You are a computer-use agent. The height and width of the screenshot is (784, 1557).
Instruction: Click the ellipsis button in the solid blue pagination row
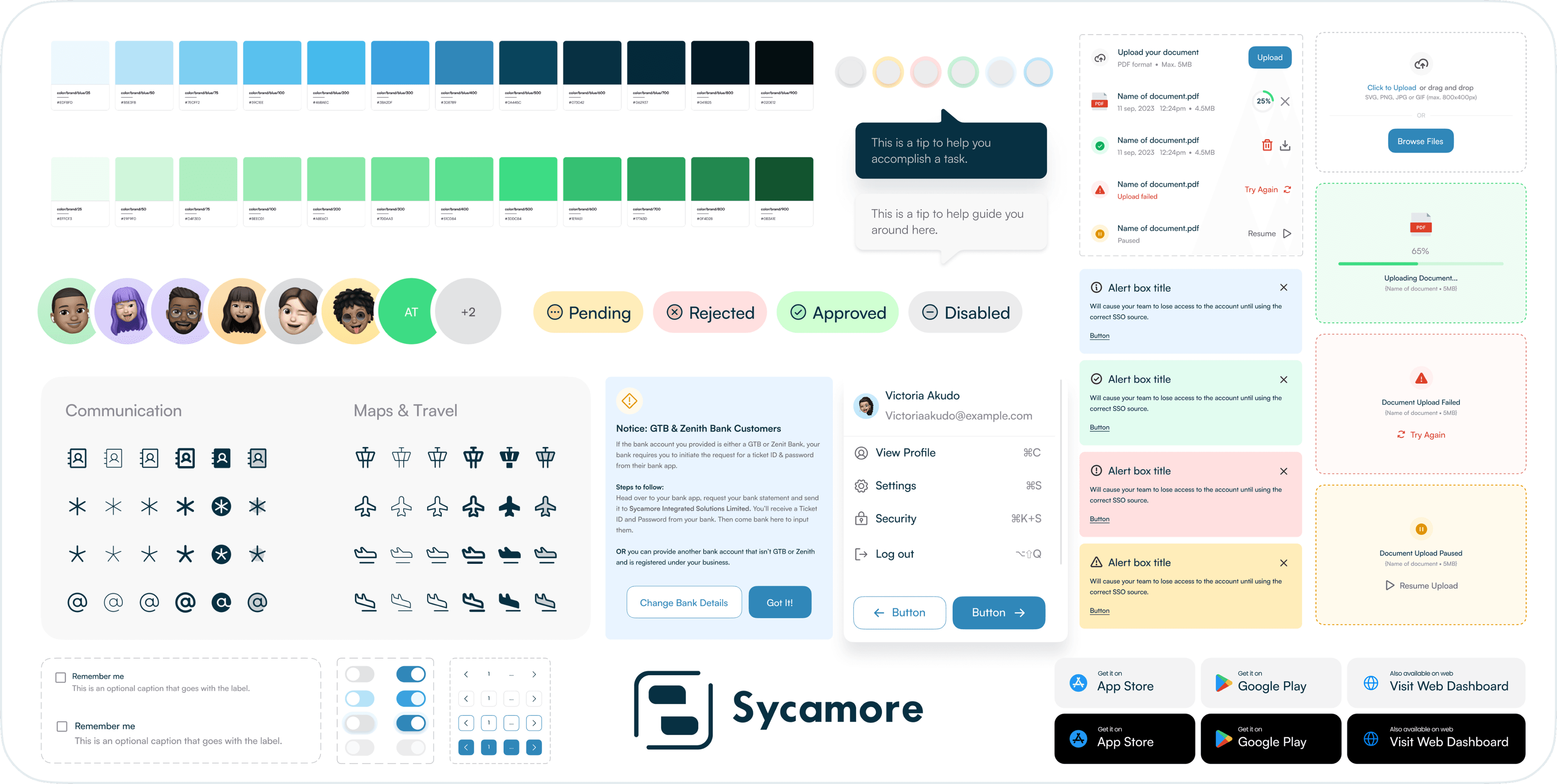511,747
